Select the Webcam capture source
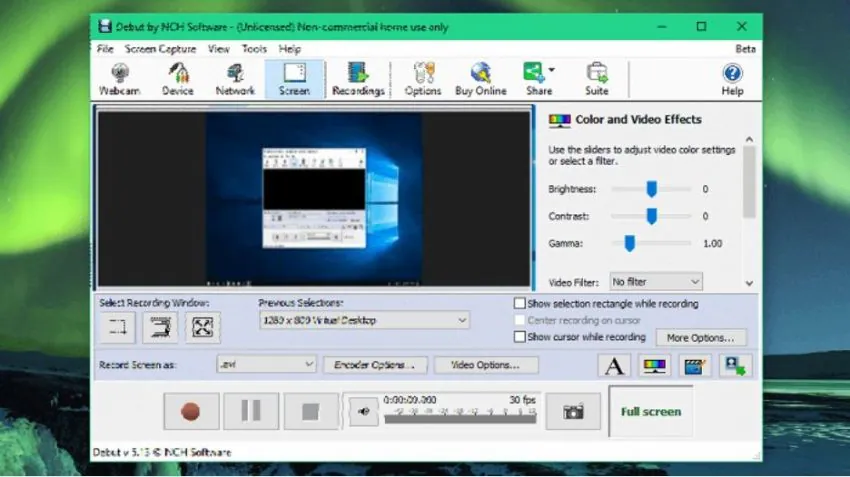The width and height of the screenshot is (850, 477). 120,79
